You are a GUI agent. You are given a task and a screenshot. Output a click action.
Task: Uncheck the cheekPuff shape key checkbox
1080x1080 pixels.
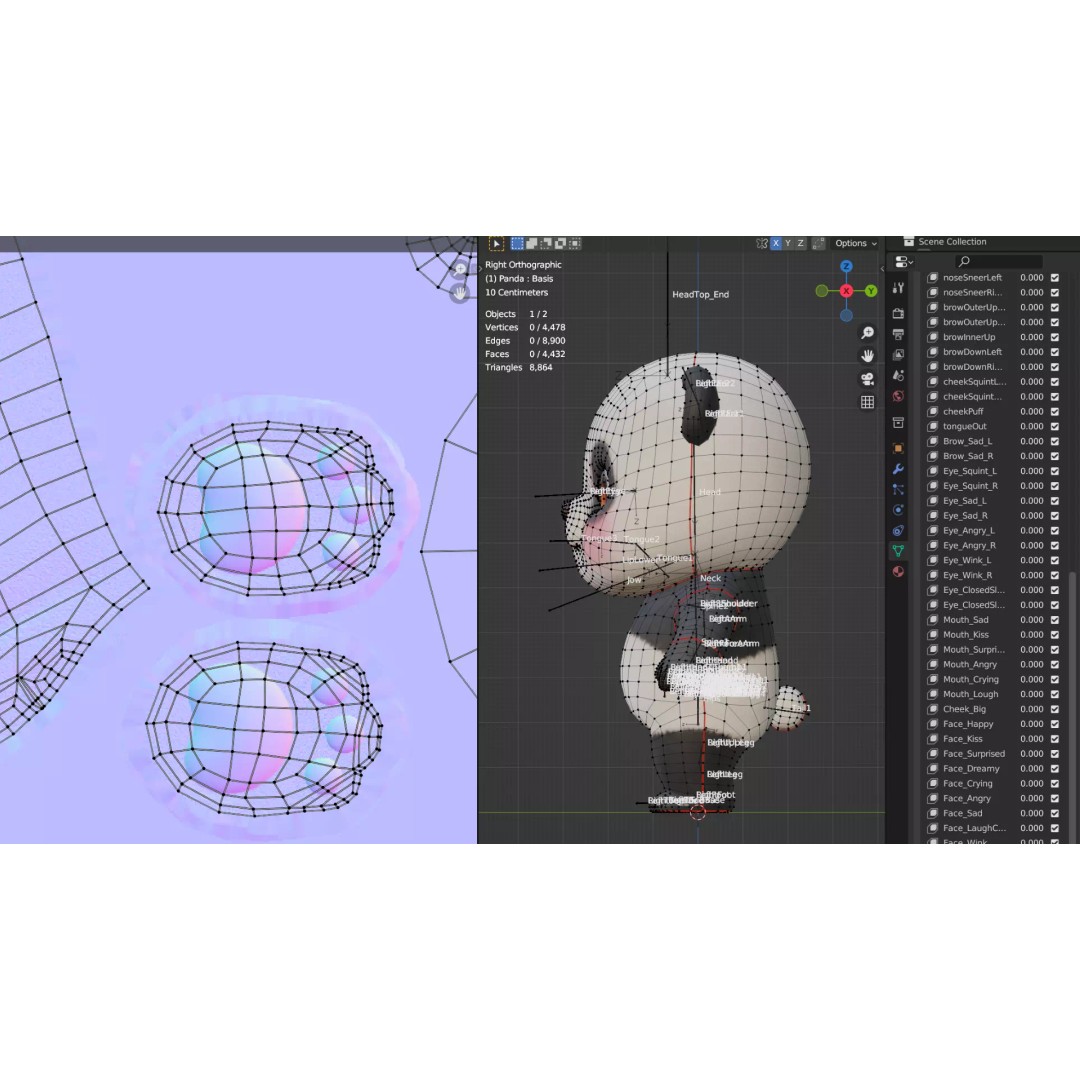coord(1055,411)
